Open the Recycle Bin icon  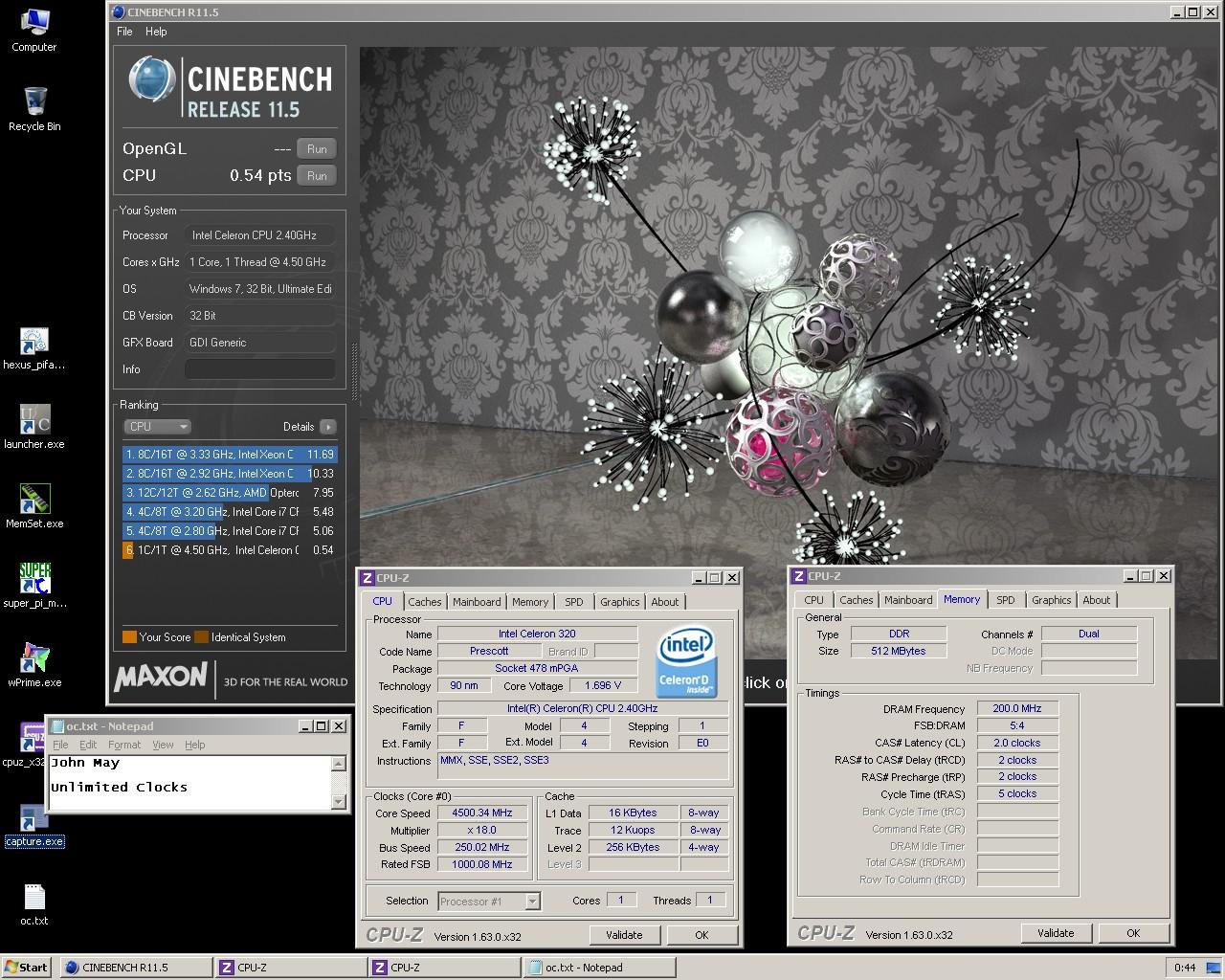click(x=34, y=109)
